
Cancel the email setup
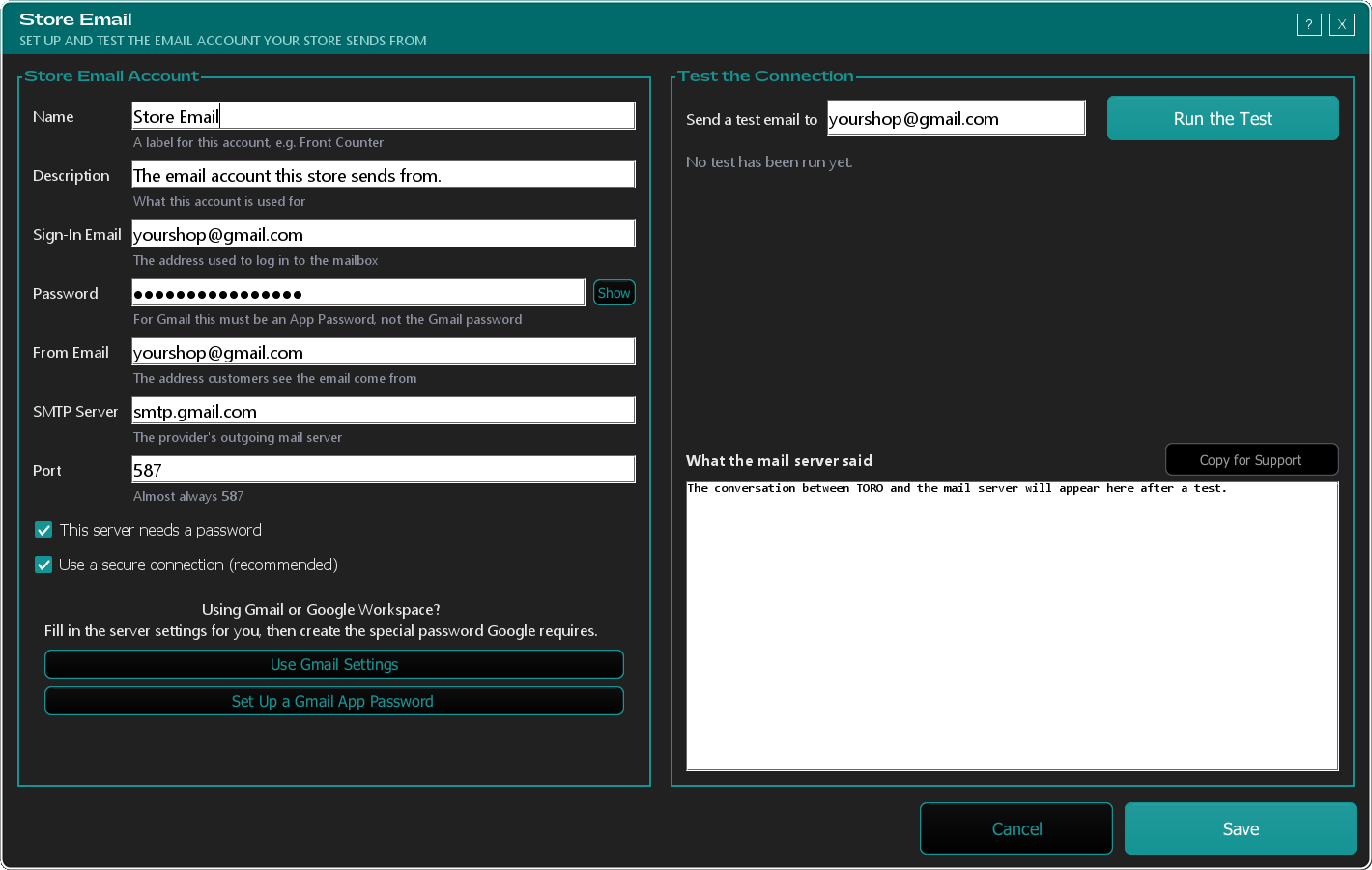coord(1016,828)
